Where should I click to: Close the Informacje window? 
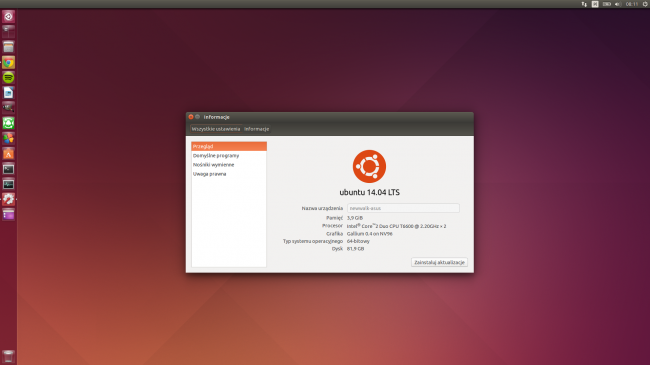[x=191, y=117]
